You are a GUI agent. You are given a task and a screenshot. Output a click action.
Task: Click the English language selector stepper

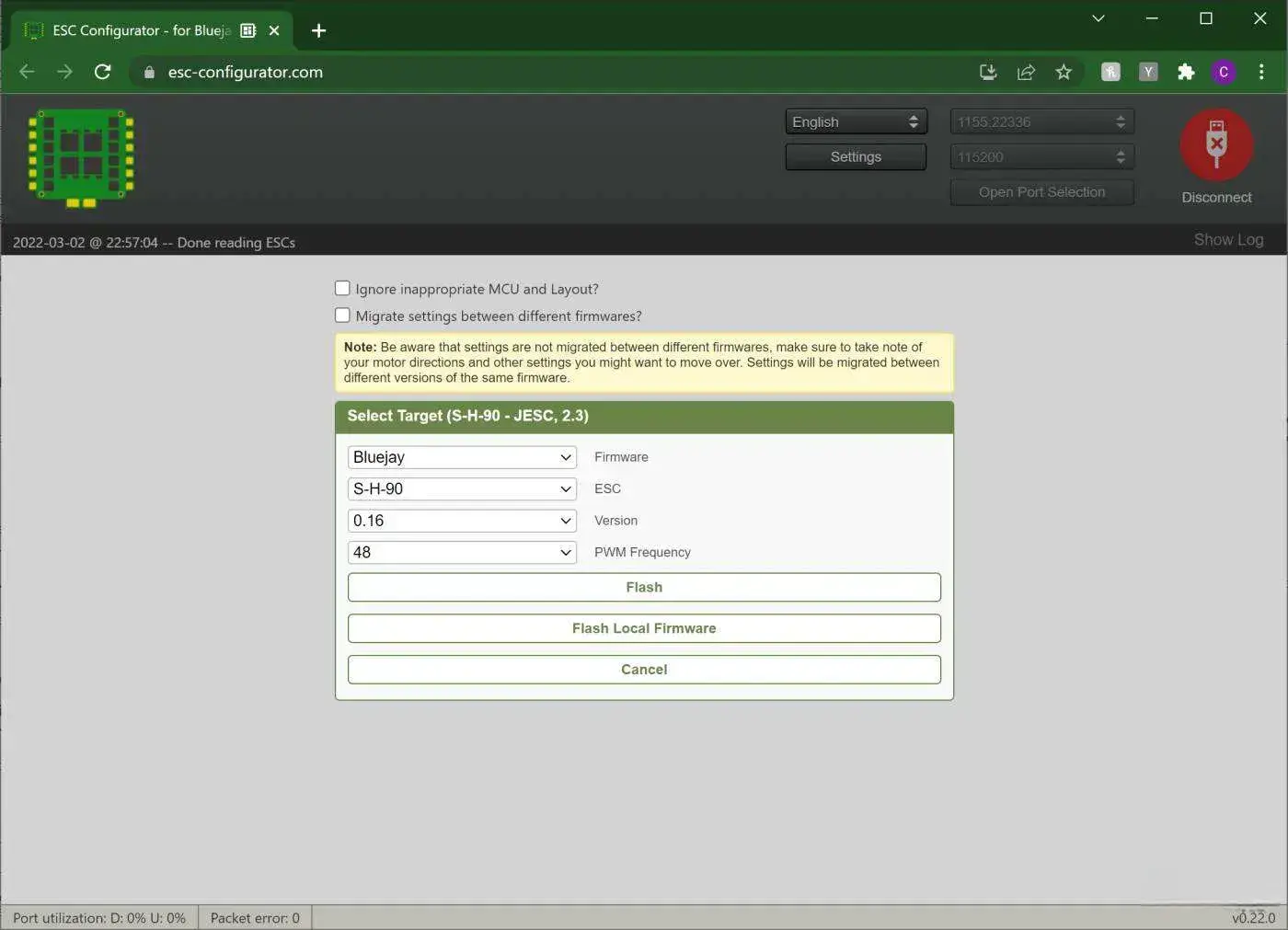913,121
